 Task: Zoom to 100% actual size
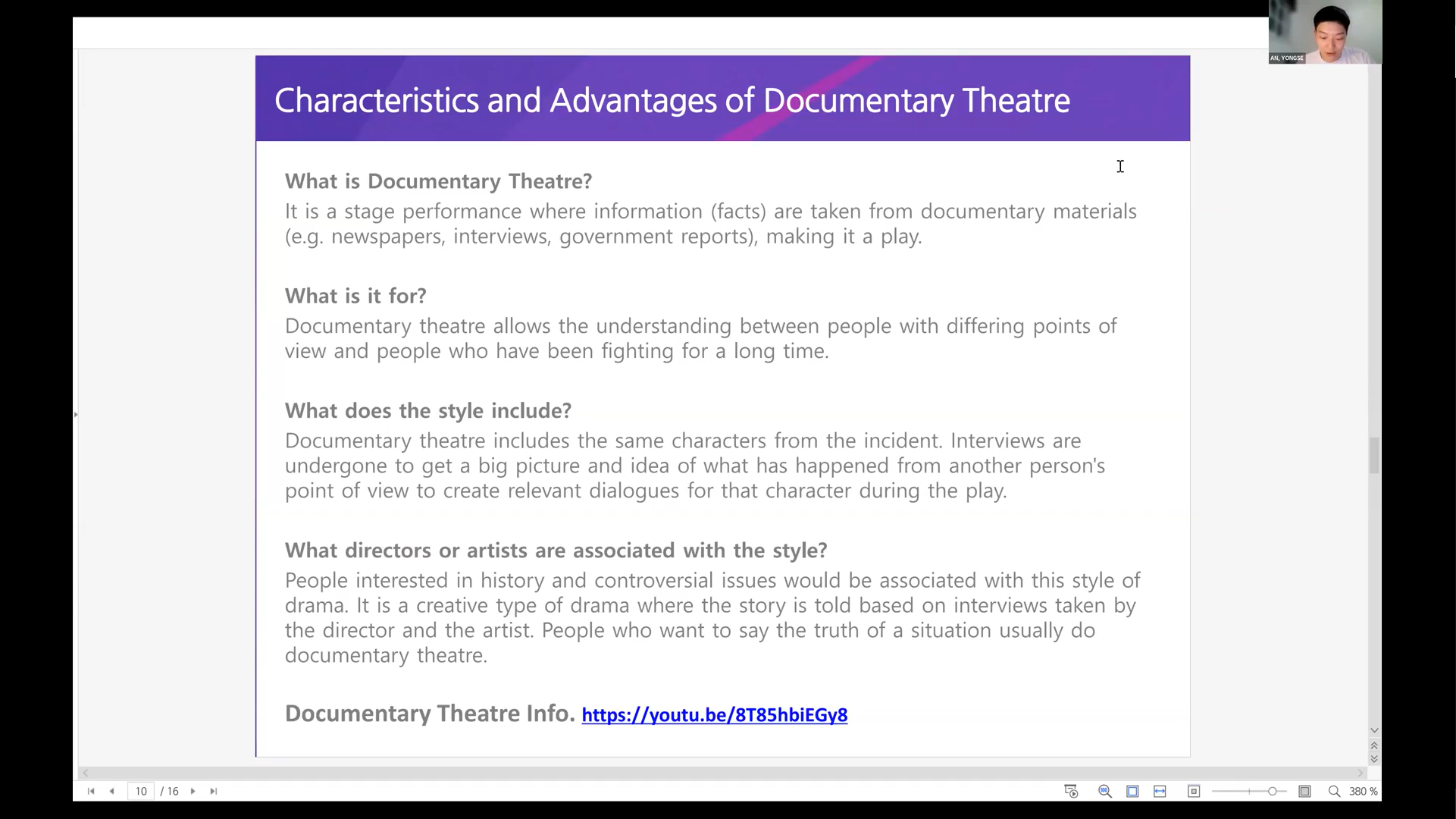click(x=1105, y=791)
